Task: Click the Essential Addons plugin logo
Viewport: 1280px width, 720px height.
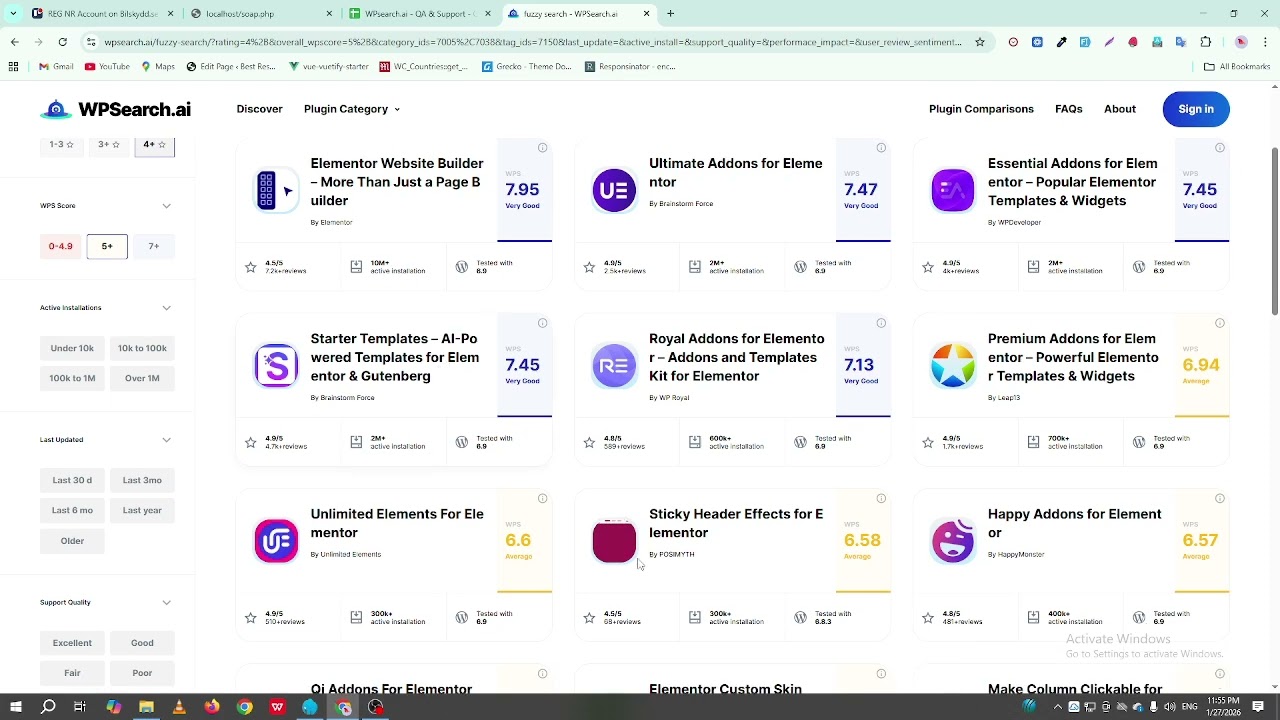Action: click(x=953, y=190)
